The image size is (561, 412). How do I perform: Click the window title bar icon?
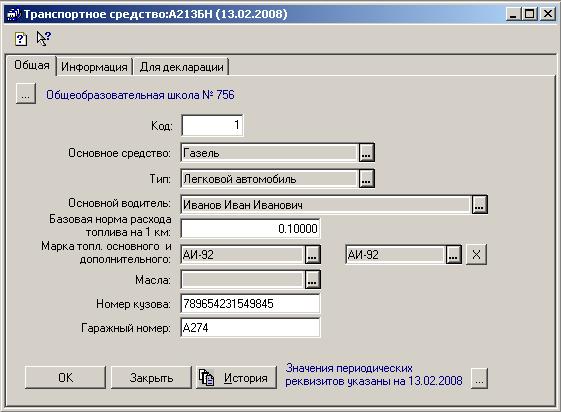[x=14, y=14]
